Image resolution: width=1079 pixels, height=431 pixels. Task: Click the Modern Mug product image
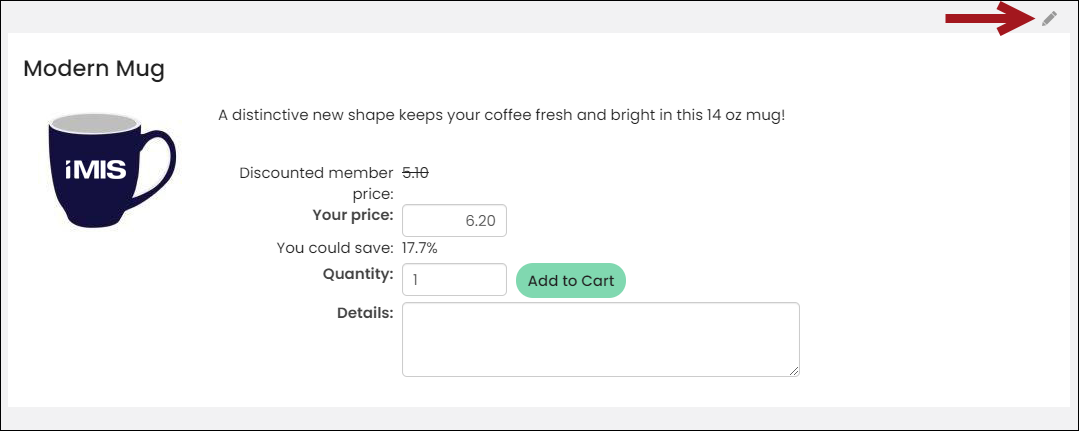[111, 170]
